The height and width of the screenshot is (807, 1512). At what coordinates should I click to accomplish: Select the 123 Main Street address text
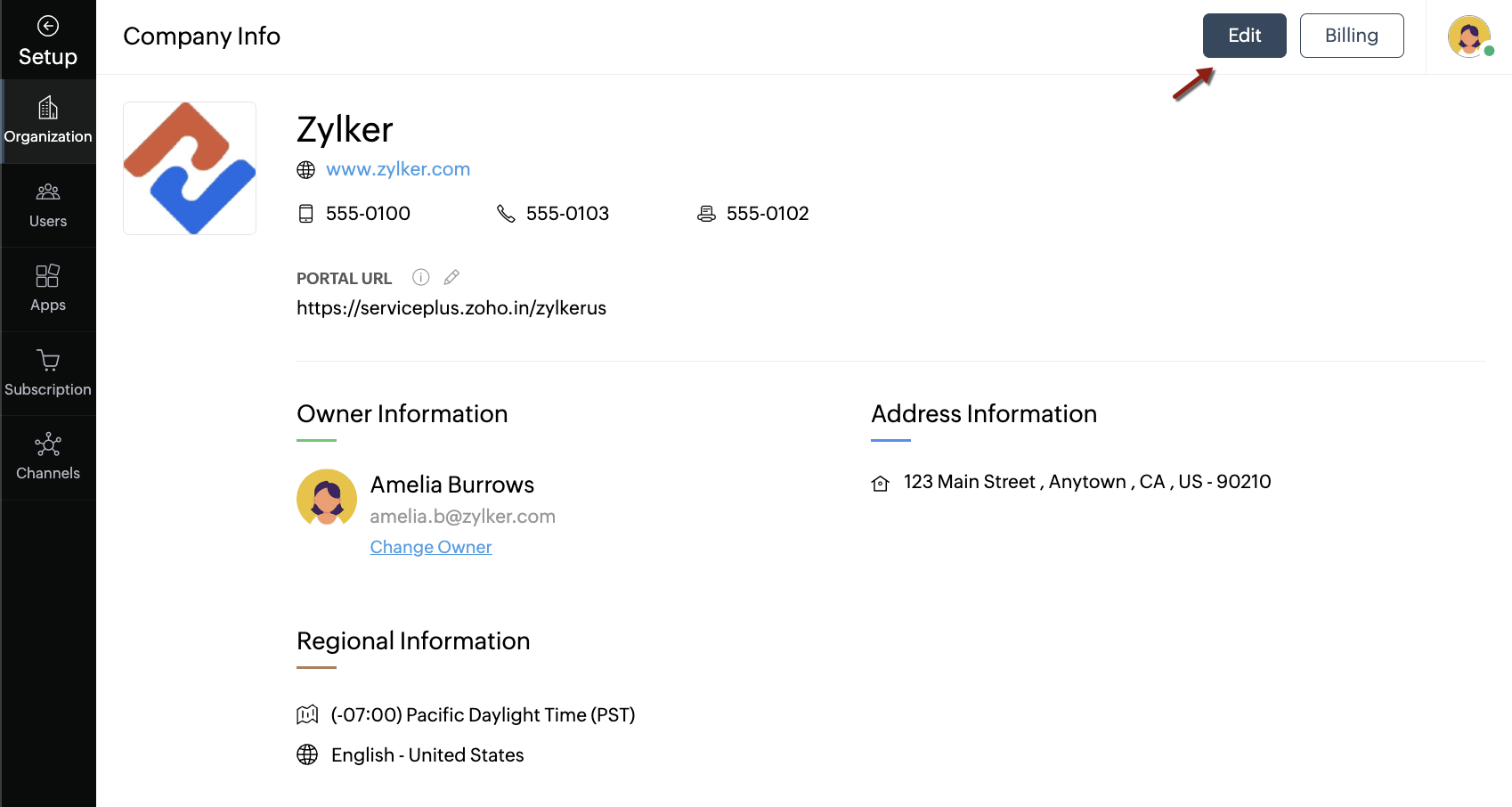[1087, 482]
